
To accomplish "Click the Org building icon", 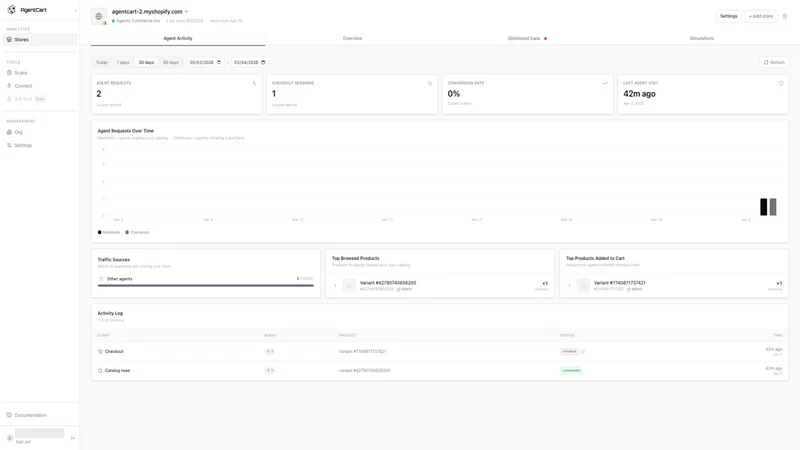I will point(9,132).
